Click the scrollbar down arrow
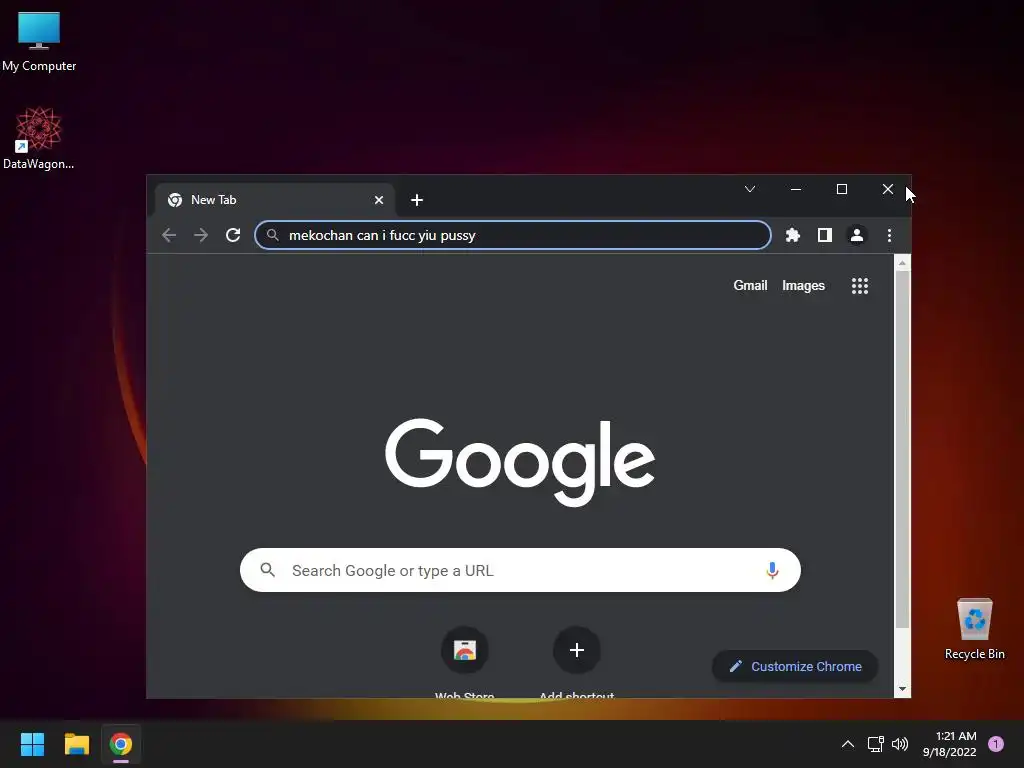This screenshot has height=768, width=1024. [x=902, y=688]
